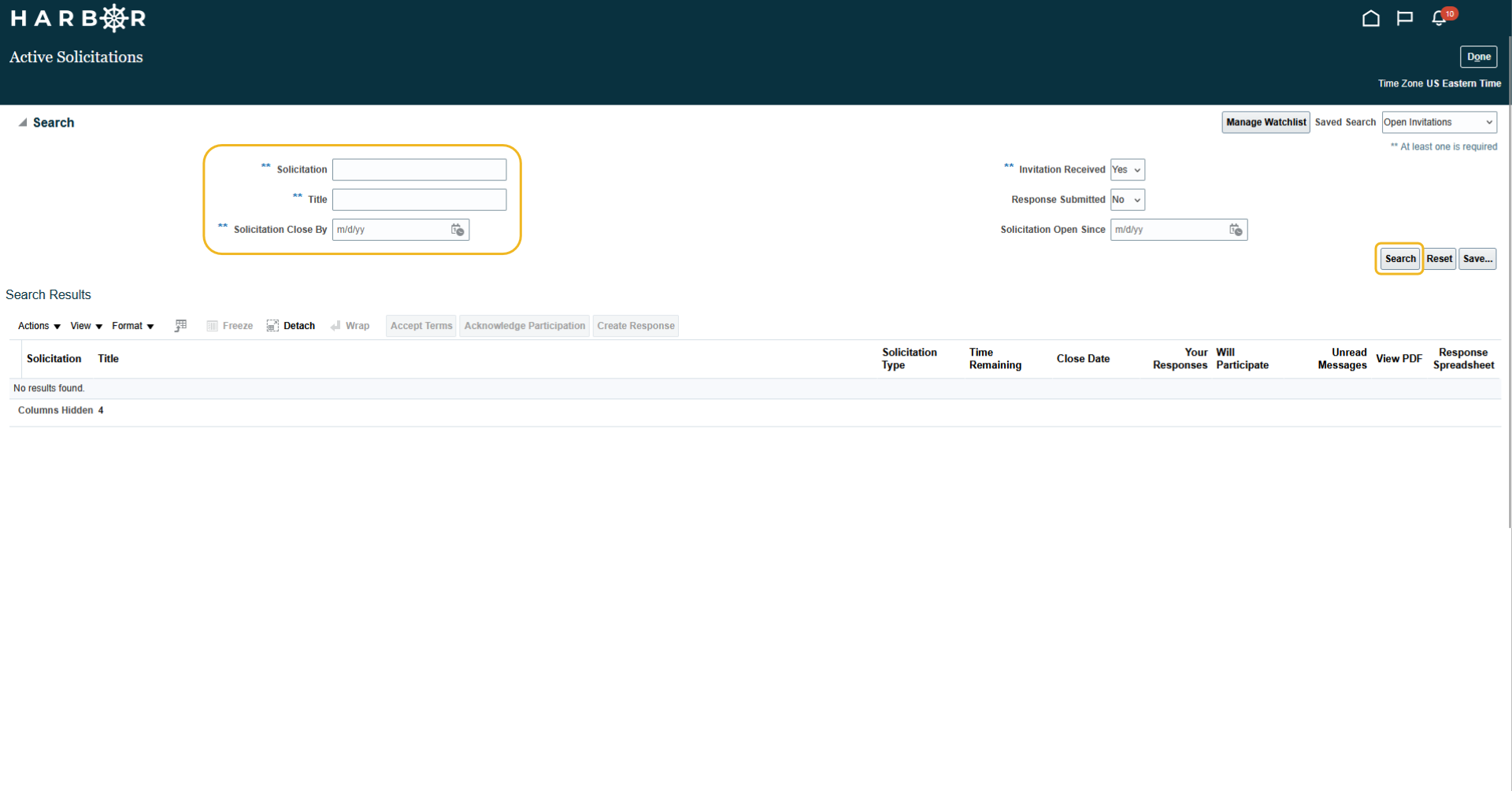Click the Unread Messages column header
The width and height of the screenshot is (1512, 791).
point(1342,359)
